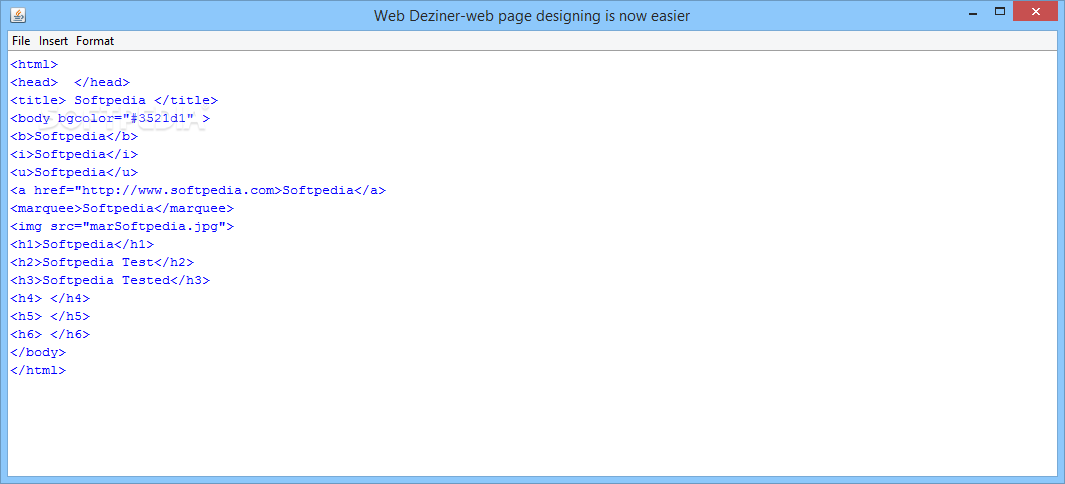Viewport: 1065px width, 484px height.
Task: Click the Java icon in the title bar
Action: pyautogui.click(x=19, y=14)
